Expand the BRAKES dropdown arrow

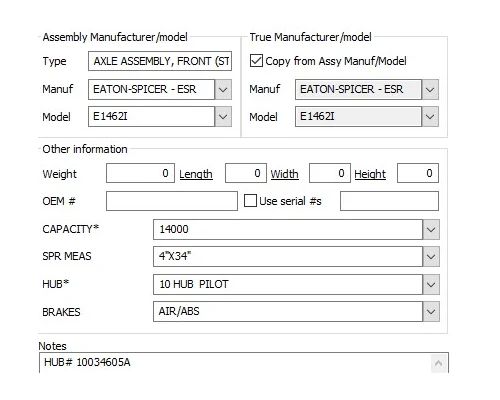click(431, 311)
